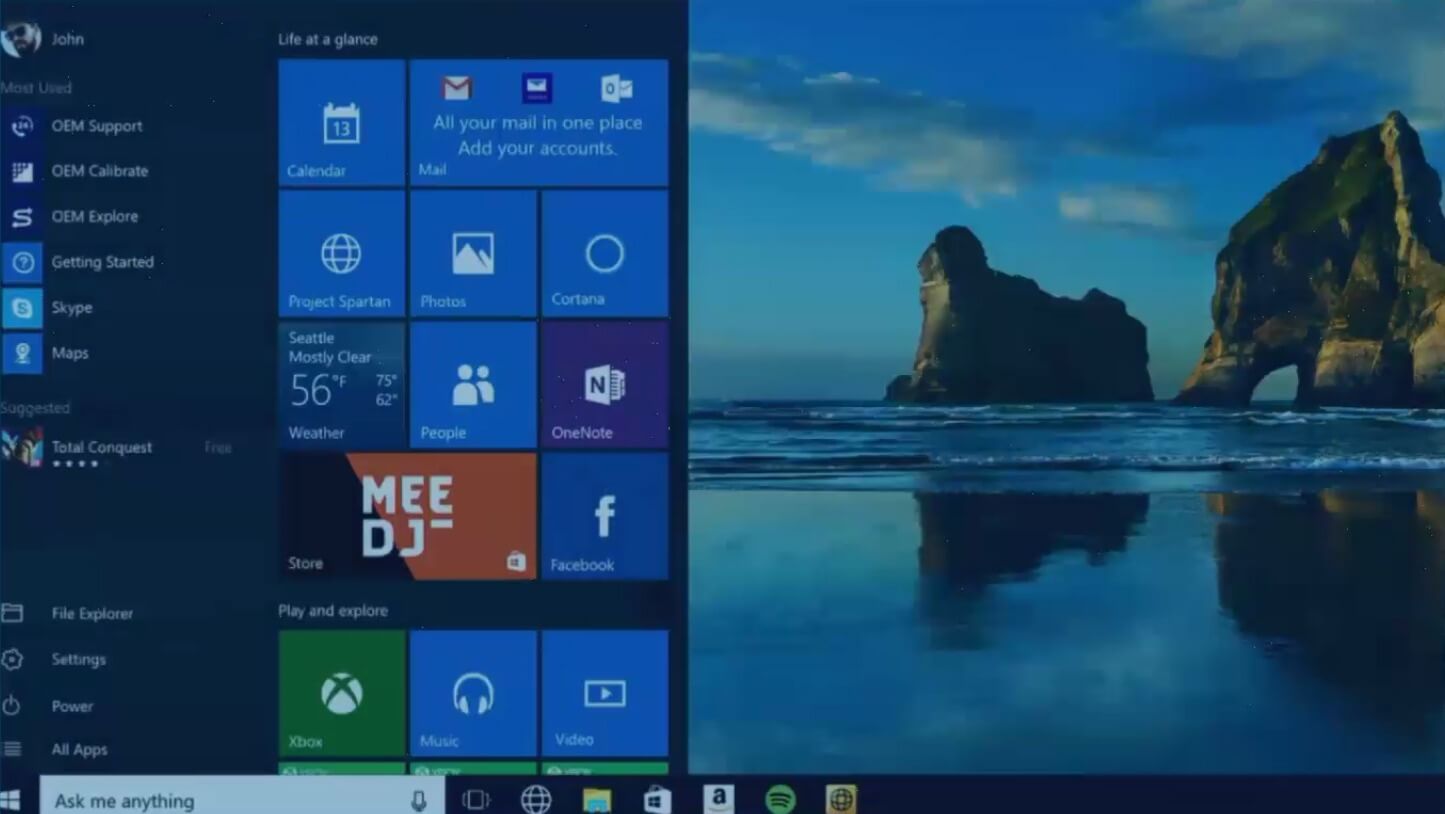Launch Spotify from the taskbar
The image size is (1445, 814).
click(x=780, y=799)
